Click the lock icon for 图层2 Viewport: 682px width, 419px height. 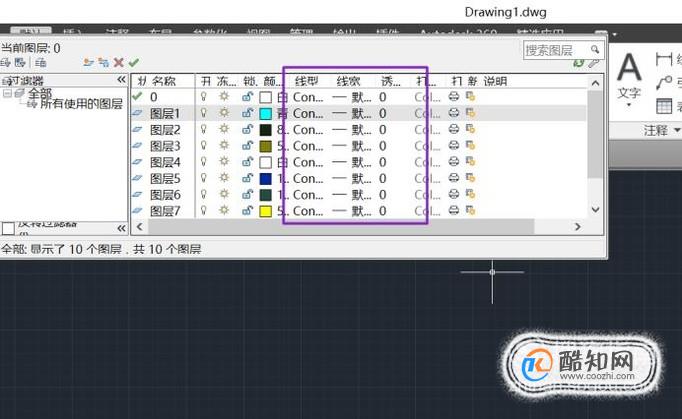coord(247,129)
